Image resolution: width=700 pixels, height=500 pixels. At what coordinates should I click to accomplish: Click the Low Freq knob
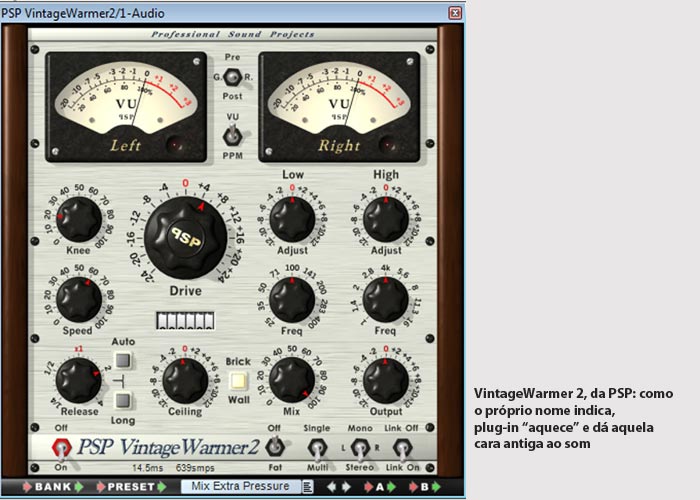(292, 300)
